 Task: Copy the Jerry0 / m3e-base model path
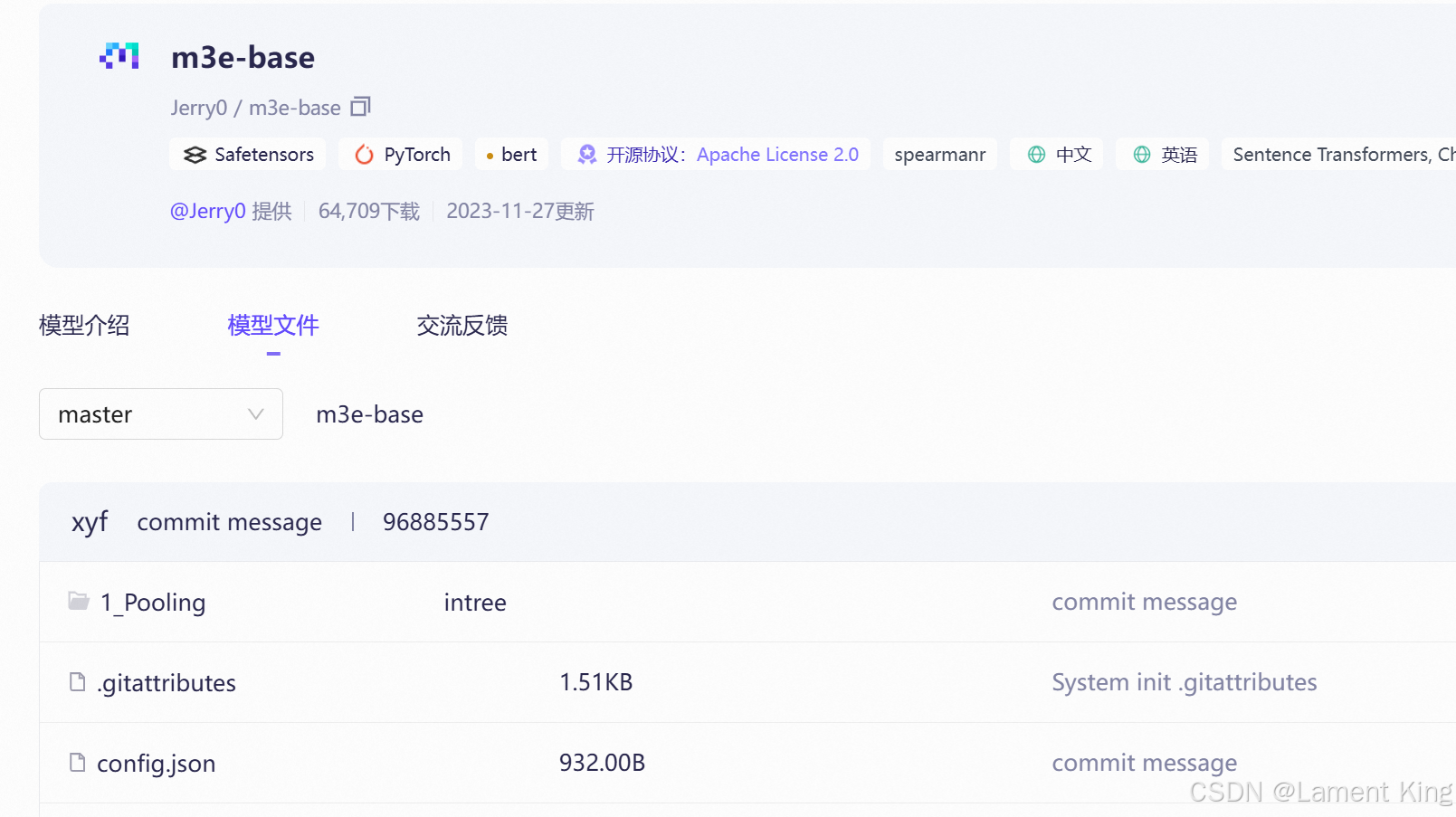(x=361, y=107)
